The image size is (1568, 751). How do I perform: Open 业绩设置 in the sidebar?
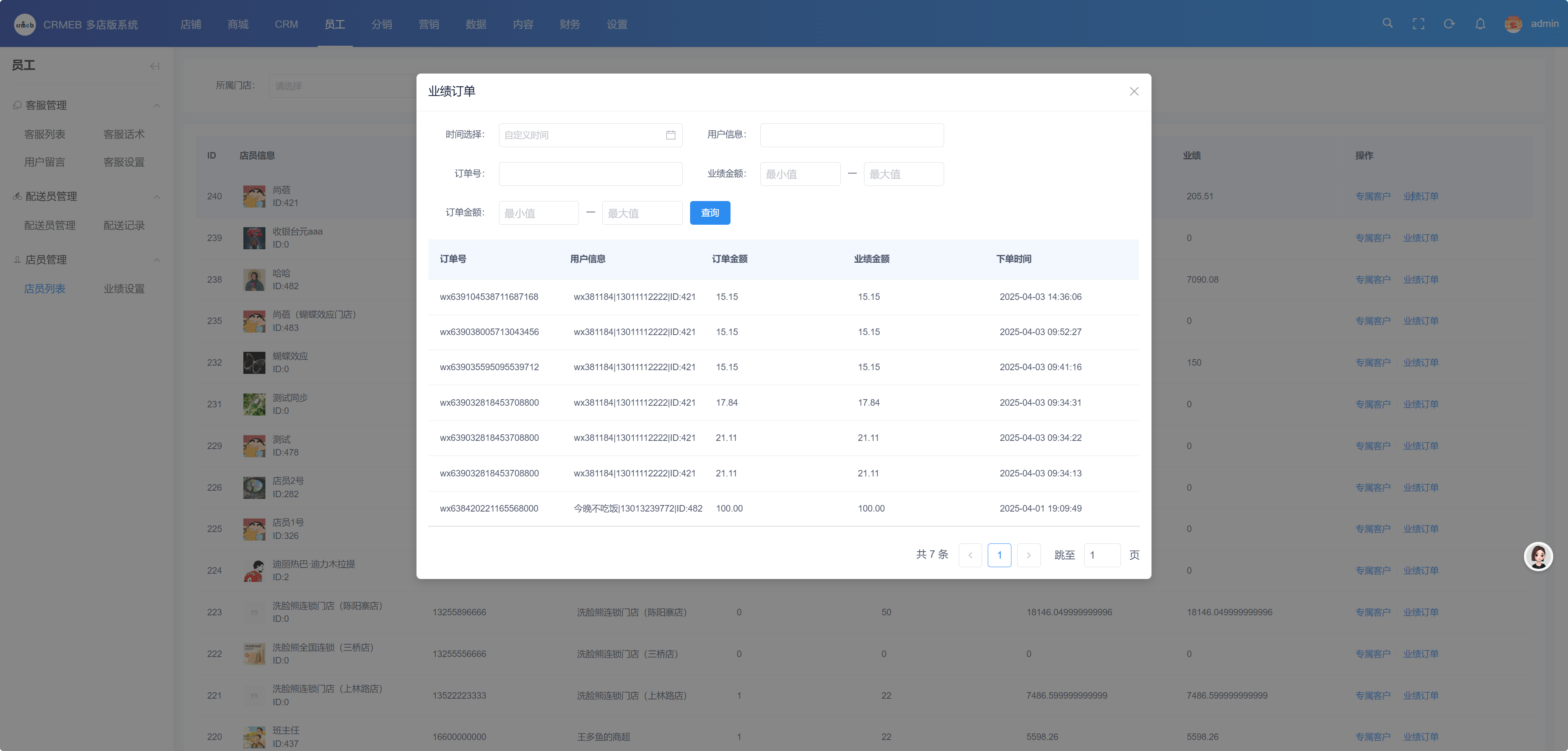pyautogui.click(x=124, y=289)
